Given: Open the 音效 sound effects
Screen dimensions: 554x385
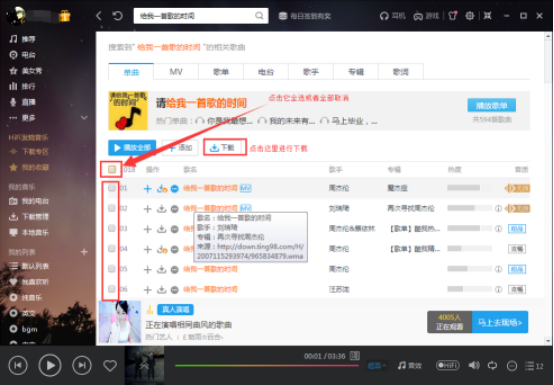Looking at the screenshot, I should pos(409,366).
